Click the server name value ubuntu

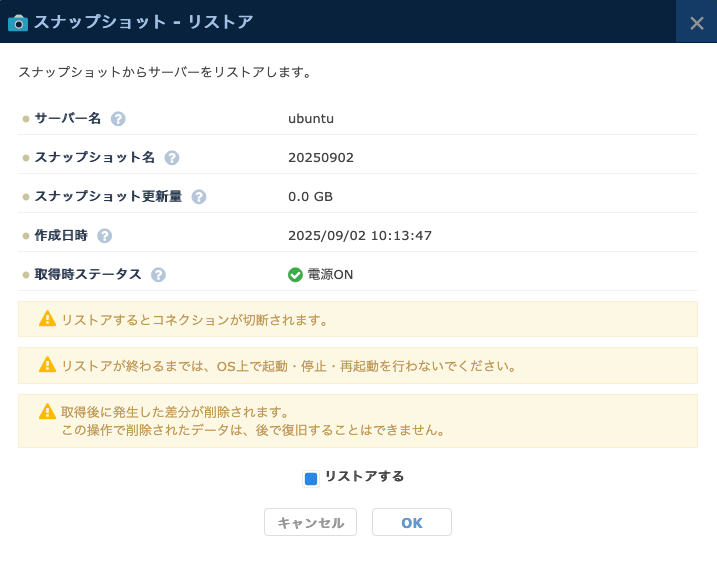click(x=311, y=118)
